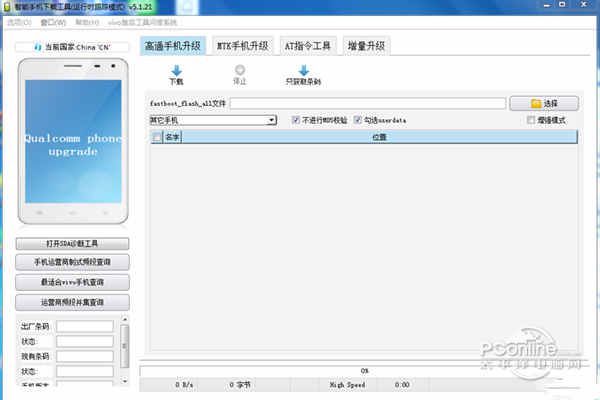Click the 出厂条码 input field
600x400 pixels.
click(85, 327)
